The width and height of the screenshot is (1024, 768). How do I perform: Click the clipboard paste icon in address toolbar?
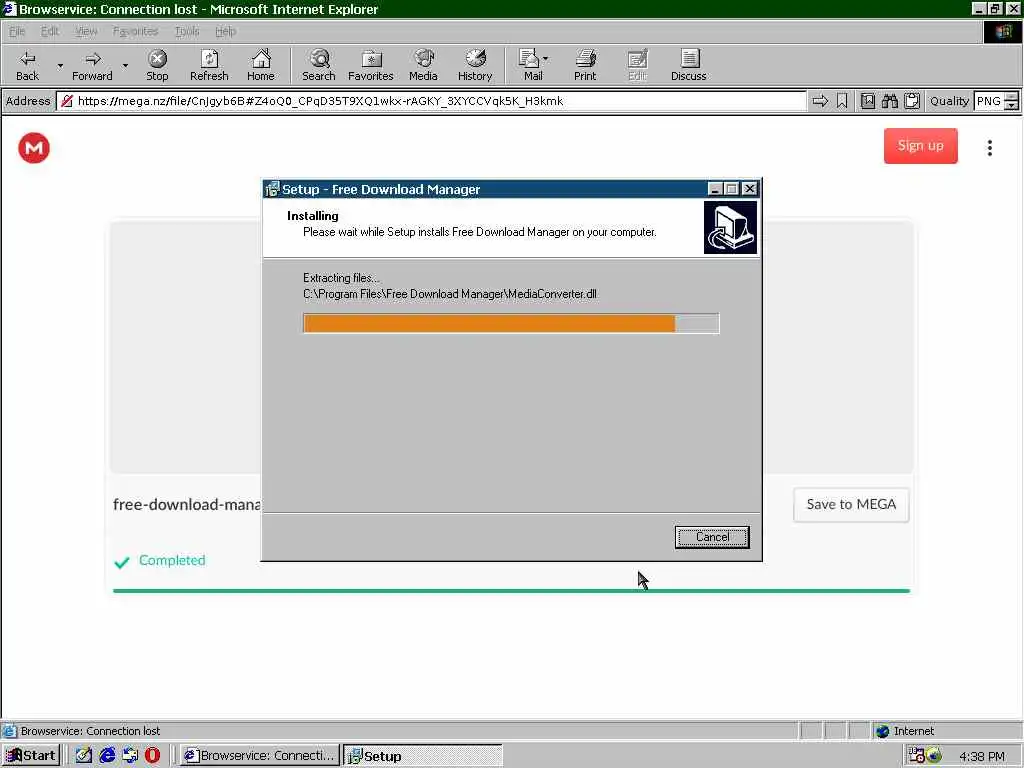(x=912, y=101)
